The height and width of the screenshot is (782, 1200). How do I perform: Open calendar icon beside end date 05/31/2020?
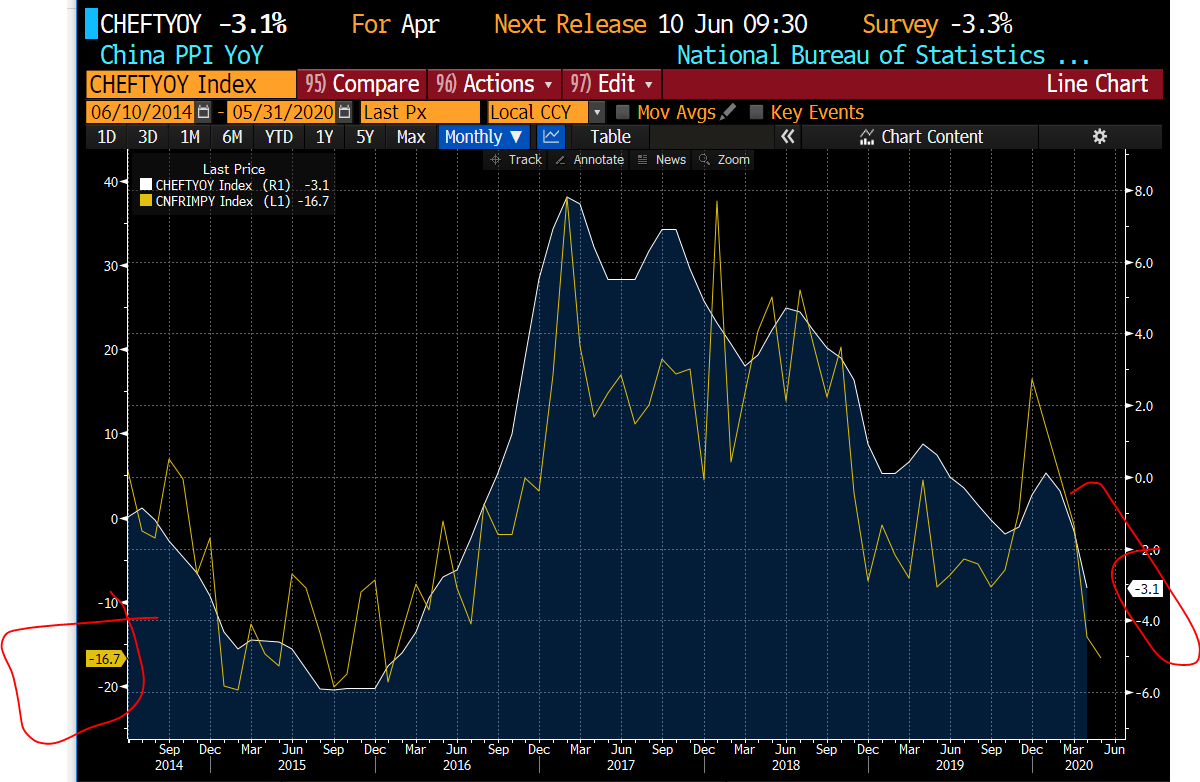pos(345,112)
